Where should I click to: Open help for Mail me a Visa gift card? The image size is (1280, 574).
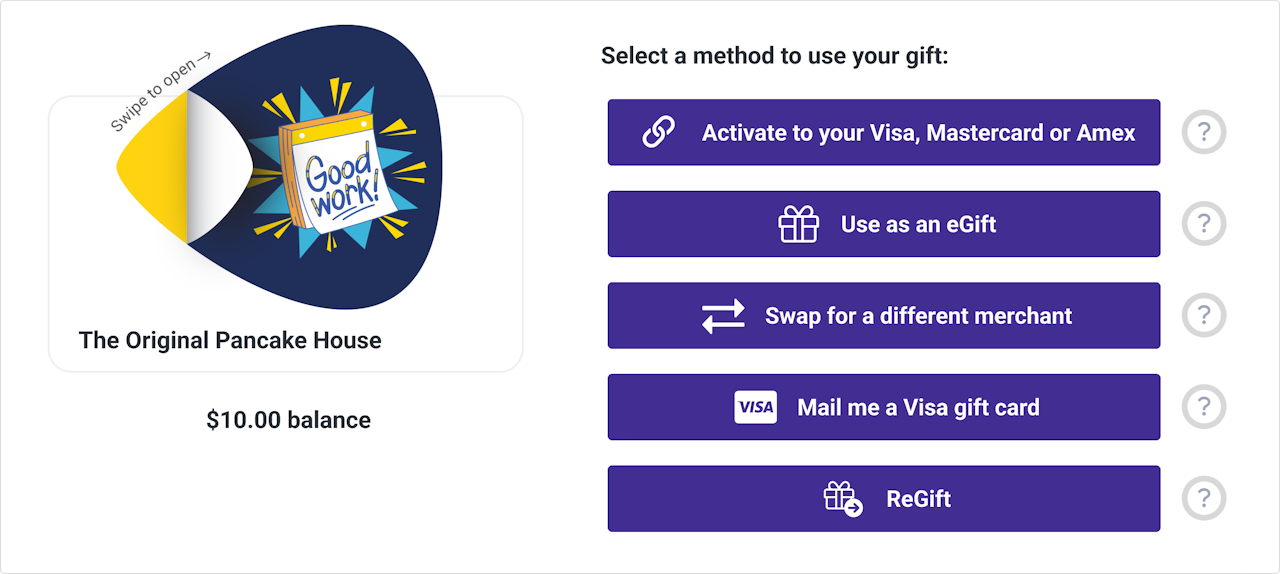(1204, 408)
